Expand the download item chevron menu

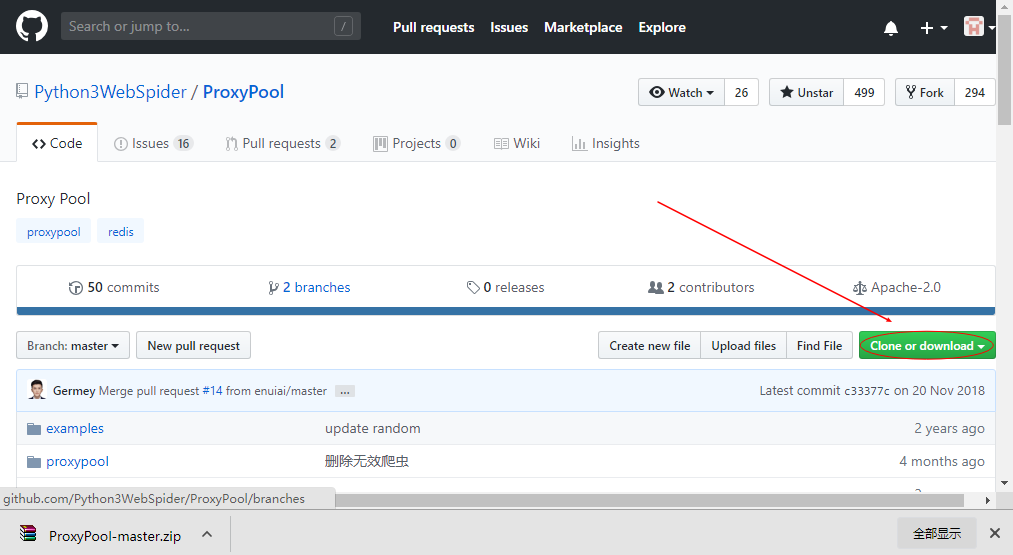207,534
